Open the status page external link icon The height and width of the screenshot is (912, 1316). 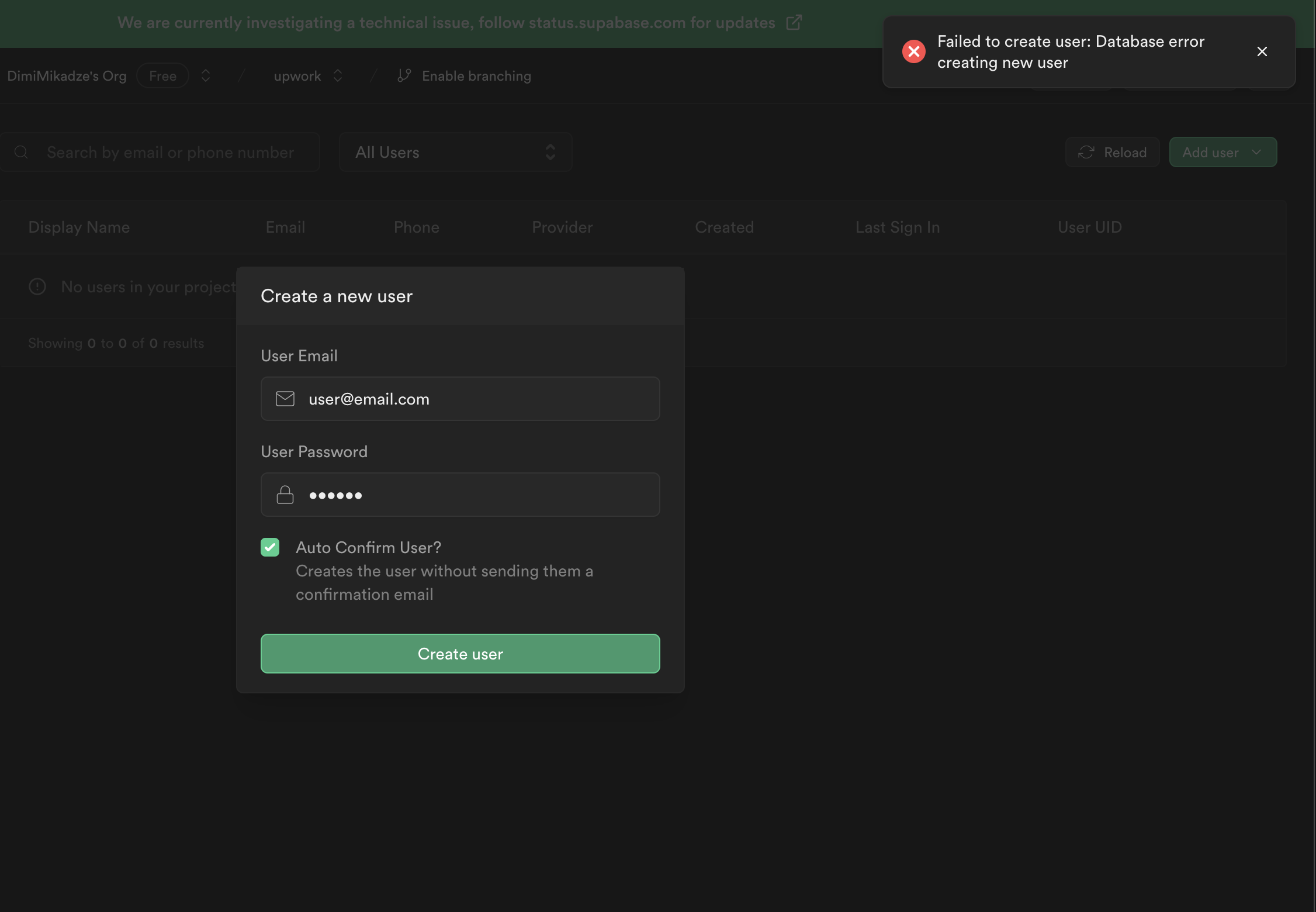tap(794, 23)
